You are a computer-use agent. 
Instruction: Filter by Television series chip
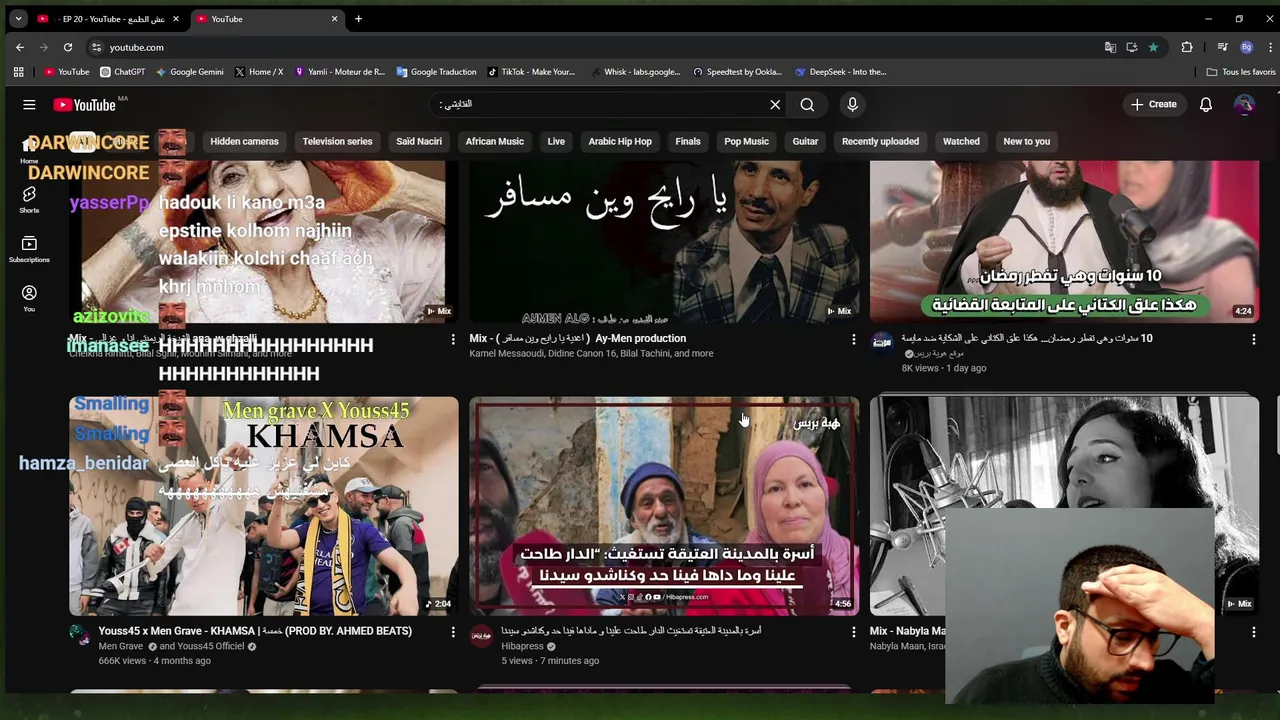tap(337, 141)
